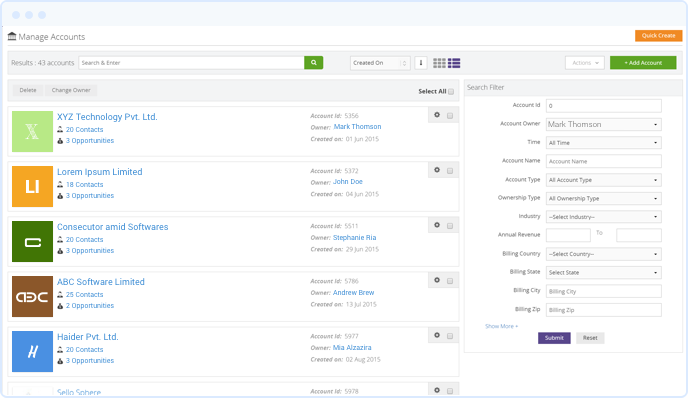Viewport: 688px width, 398px height.
Task: Open the Created On sort dropdown
Action: [380, 63]
